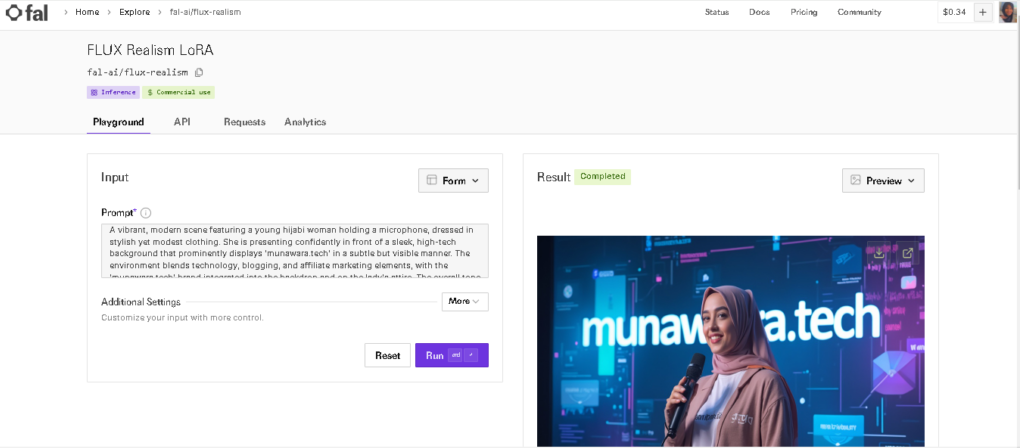Image resolution: width=1020 pixels, height=448 pixels.
Task: Reset the input form
Action: pos(387,355)
